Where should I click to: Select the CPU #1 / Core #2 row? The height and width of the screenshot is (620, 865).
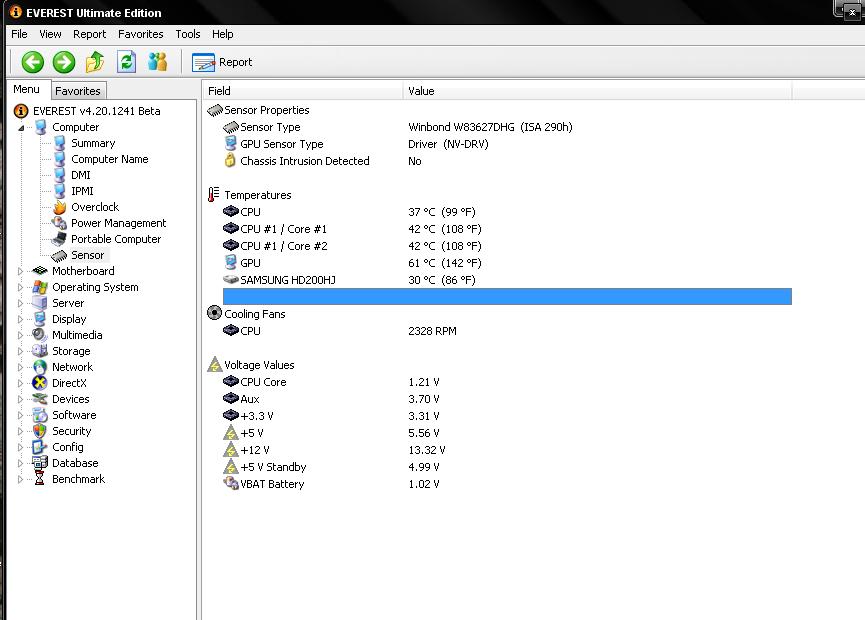coord(507,246)
